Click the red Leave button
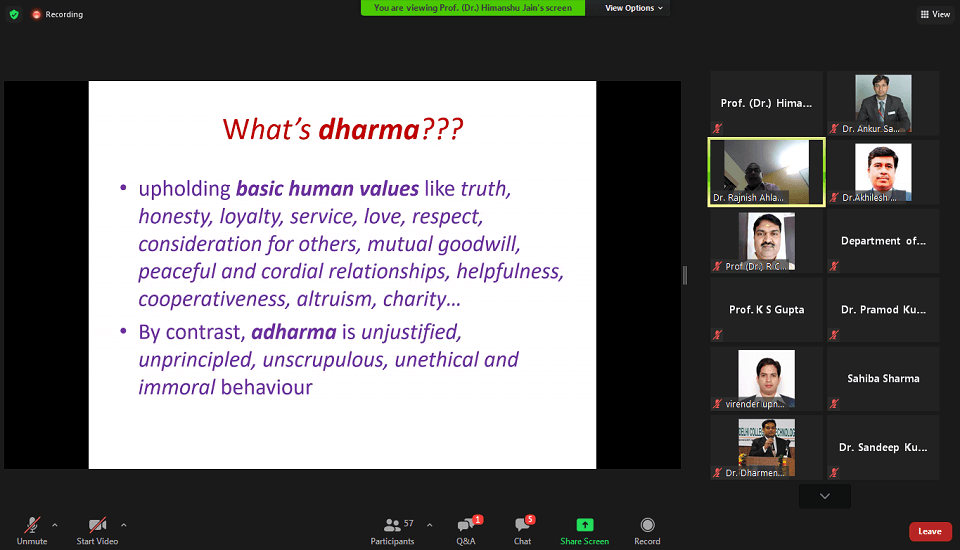Viewport: 960px width, 550px height. click(x=929, y=531)
